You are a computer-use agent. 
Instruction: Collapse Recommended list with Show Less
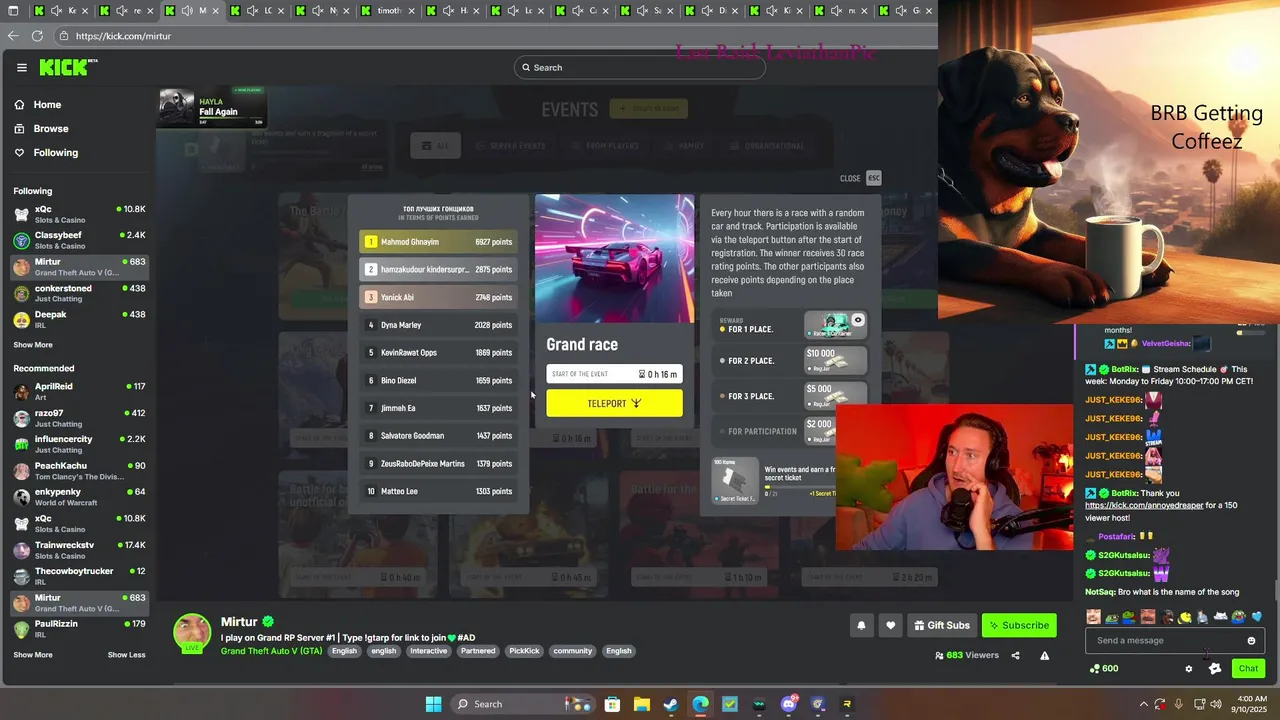tap(126, 655)
